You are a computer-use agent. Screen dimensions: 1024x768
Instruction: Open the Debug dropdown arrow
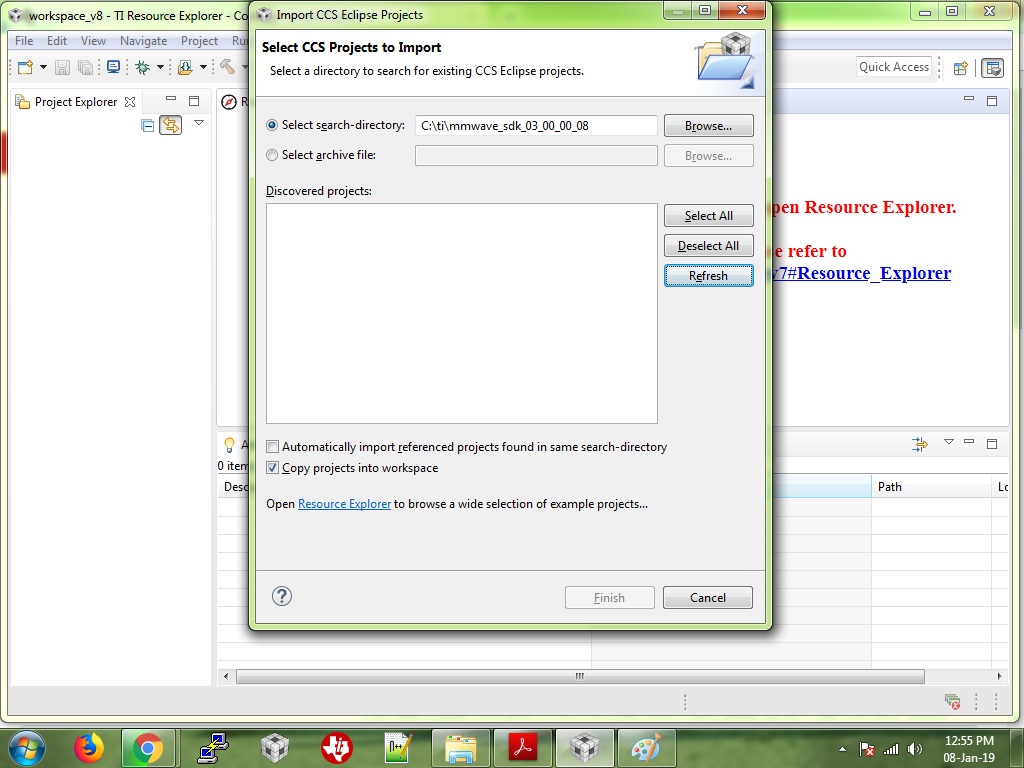[x=160, y=67]
